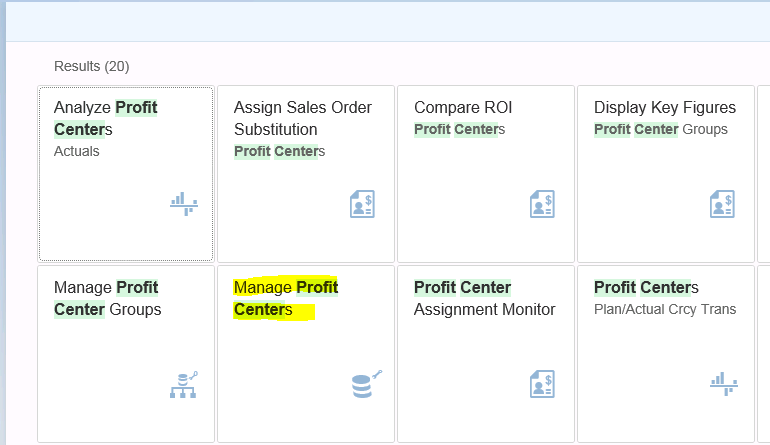Click the database icon on Manage Profit Centers tile
Viewport: 770px width, 445px height.
(366, 384)
